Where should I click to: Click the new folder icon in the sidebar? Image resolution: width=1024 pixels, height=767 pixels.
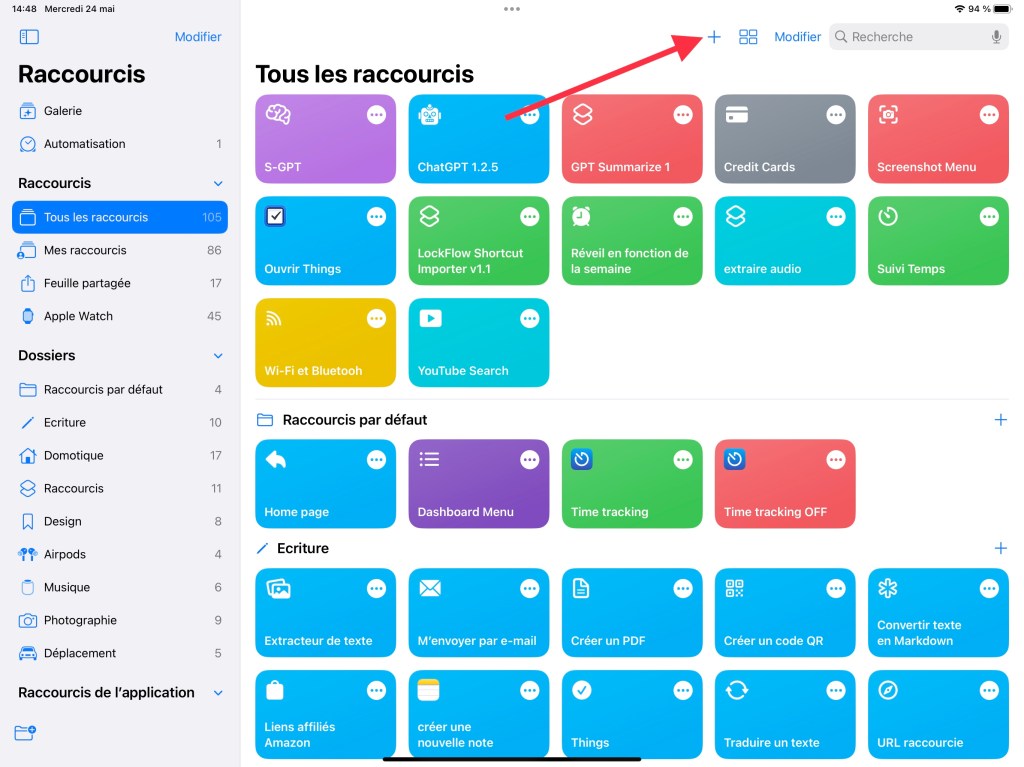click(x=26, y=733)
